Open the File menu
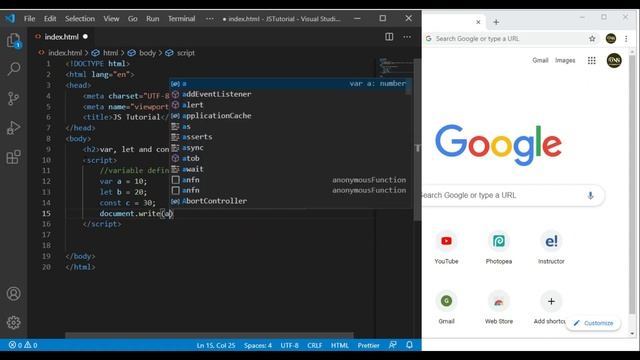The width and height of the screenshot is (640, 360). pos(29,19)
